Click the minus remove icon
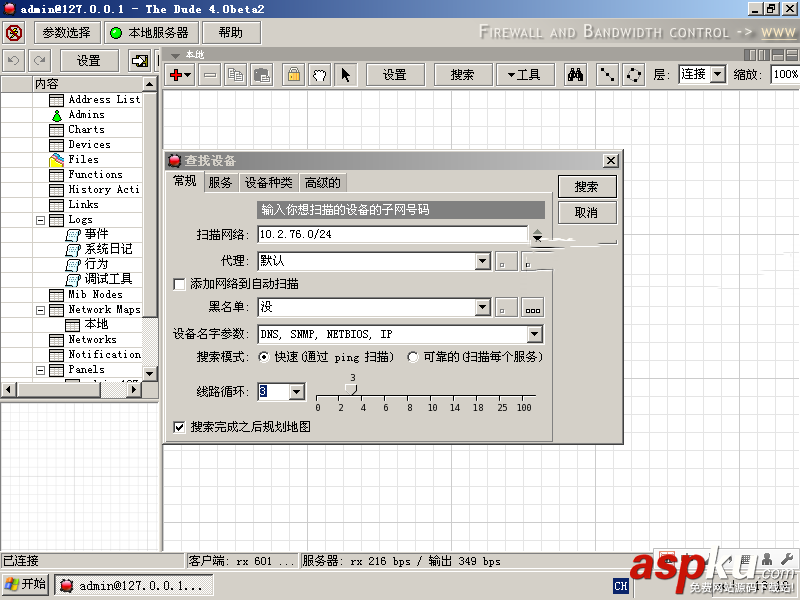The width and height of the screenshot is (800, 600). click(210, 75)
